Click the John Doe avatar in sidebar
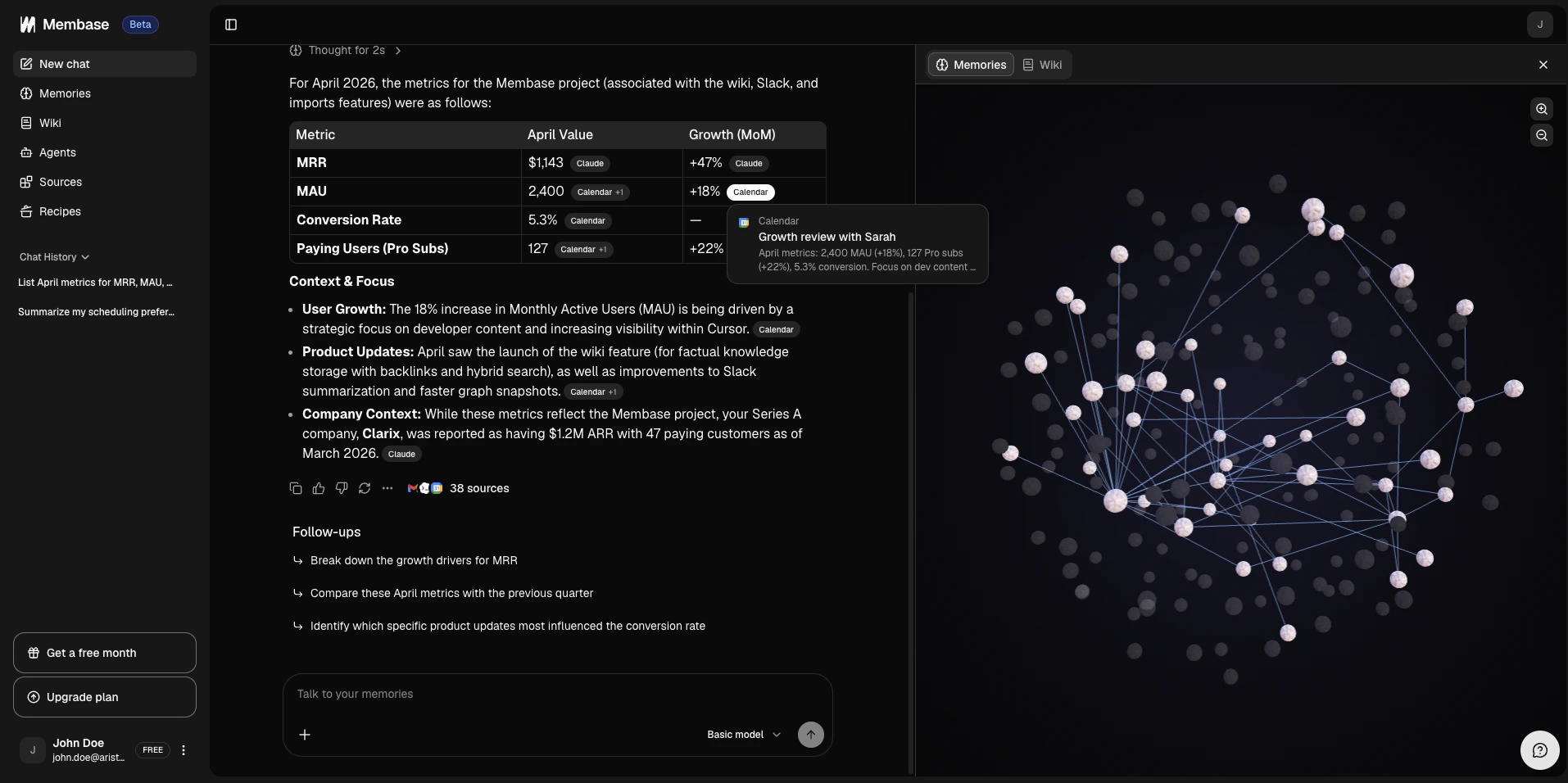1568x783 pixels. tap(33, 750)
